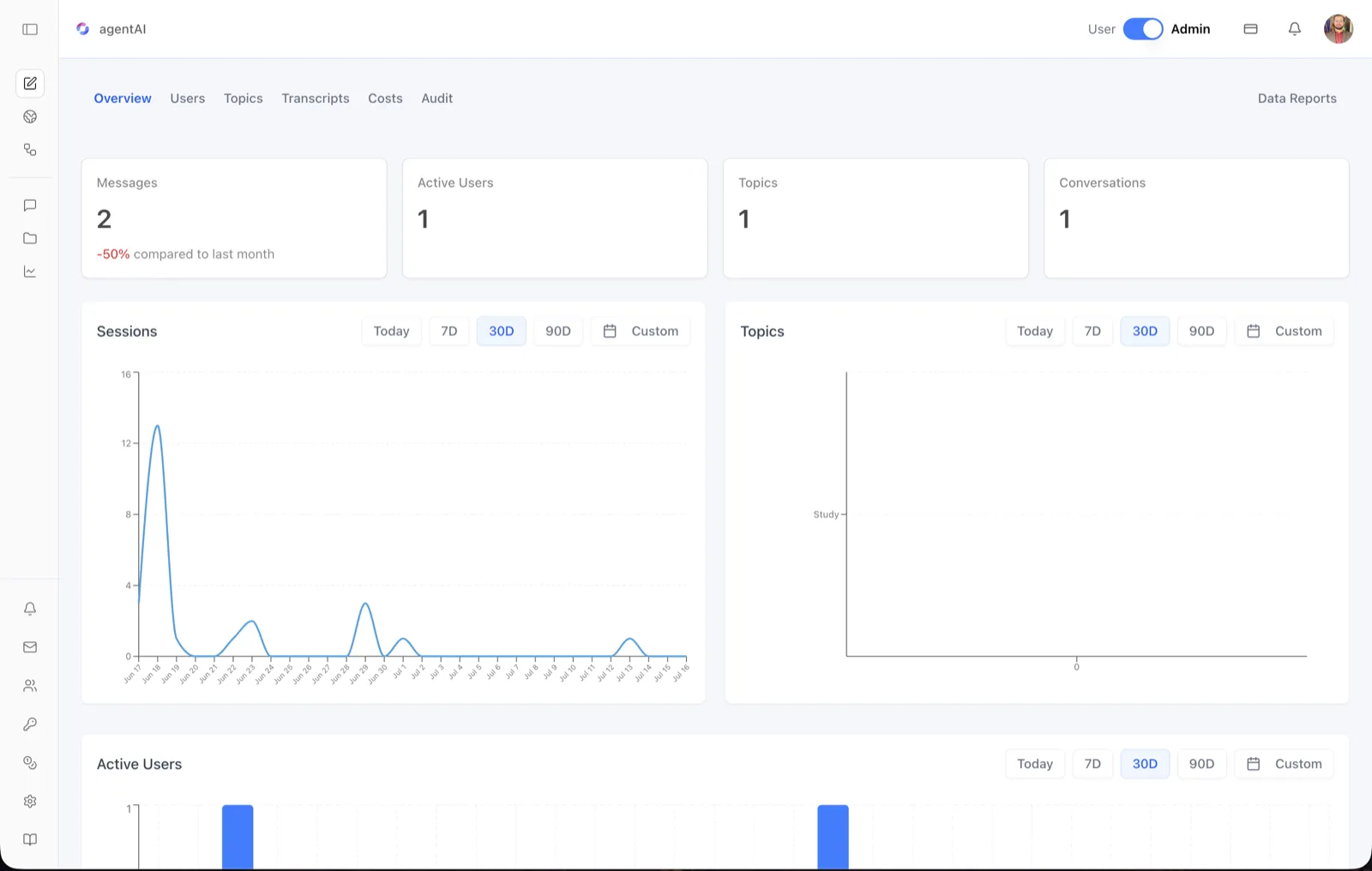This screenshot has height=871, width=1372.
Task: Select 30D range in Sessions chart
Action: pyautogui.click(x=502, y=331)
